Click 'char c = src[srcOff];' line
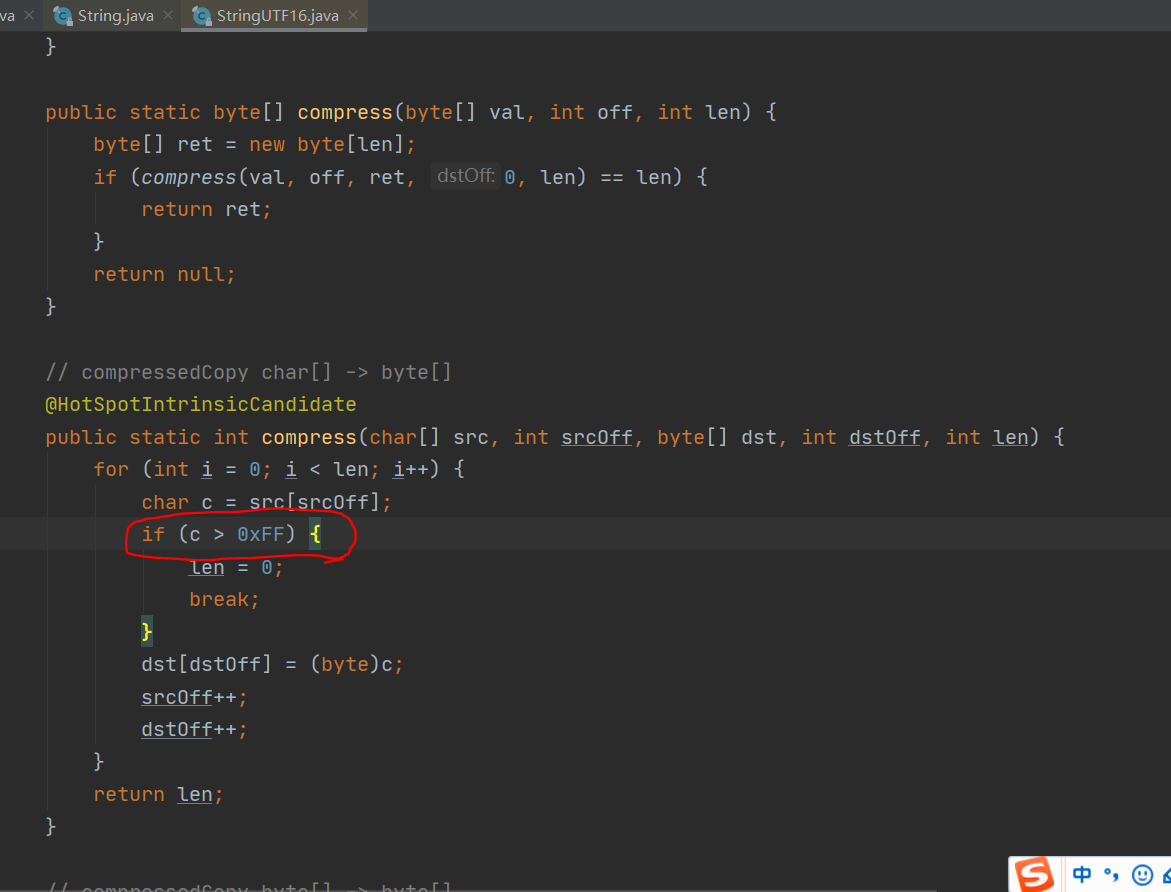The width and height of the screenshot is (1171, 892). click(x=267, y=502)
